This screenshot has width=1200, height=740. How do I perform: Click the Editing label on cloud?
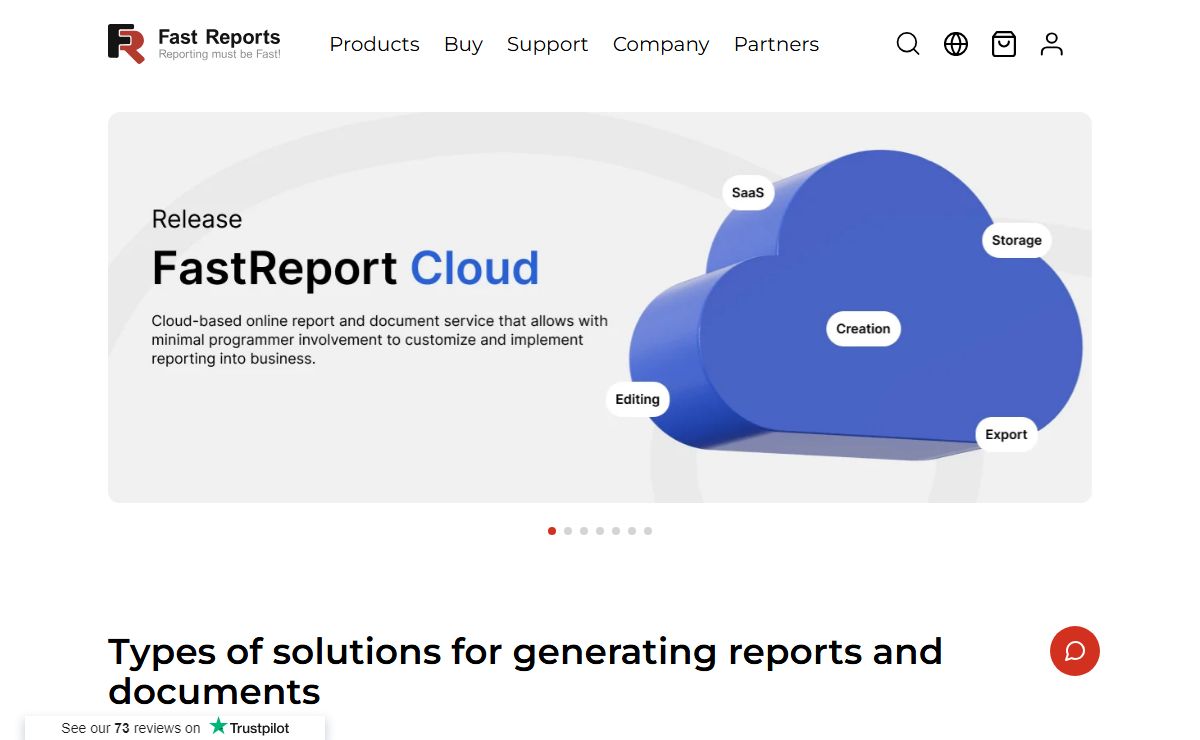637,399
